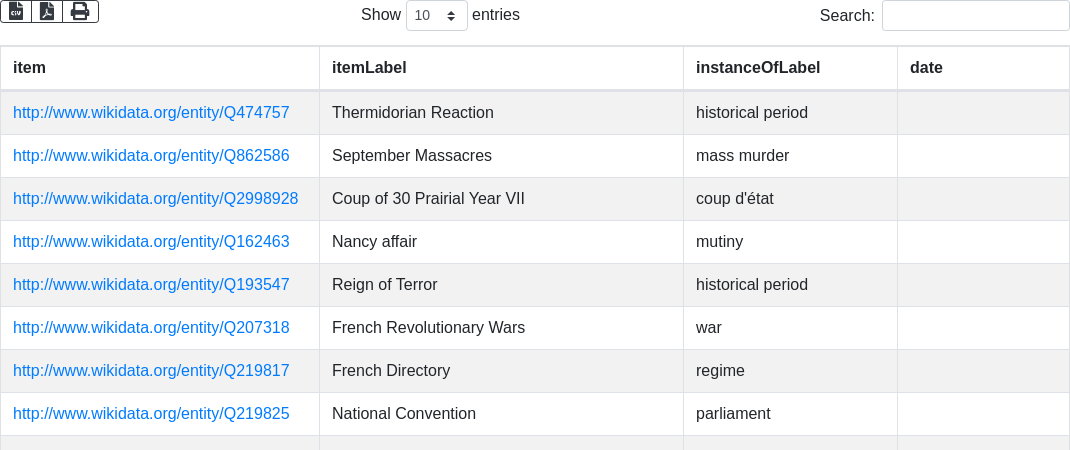Screen dimensions: 1070x450
Task: Open the Show entries count dropdown
Action: coord(437,15)
